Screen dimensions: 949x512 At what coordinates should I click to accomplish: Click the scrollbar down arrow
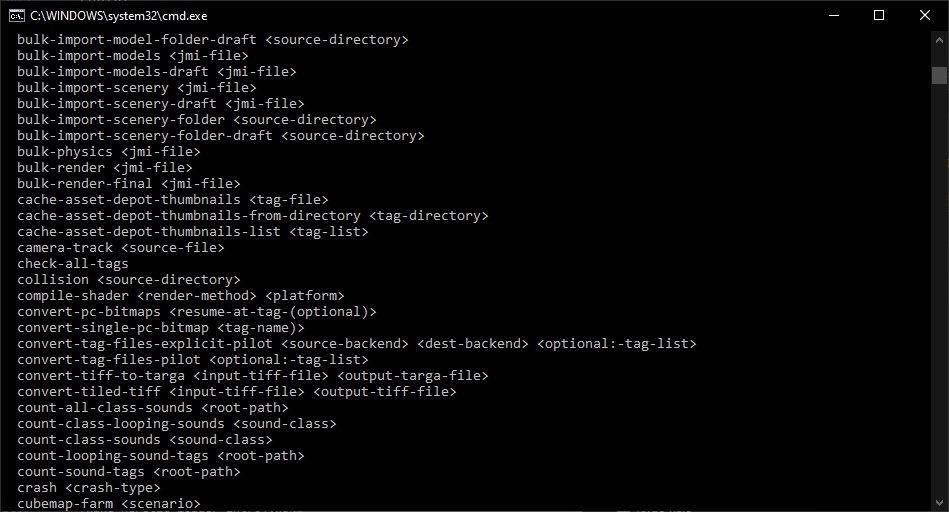pyautogui.click(x=939, y=502)
